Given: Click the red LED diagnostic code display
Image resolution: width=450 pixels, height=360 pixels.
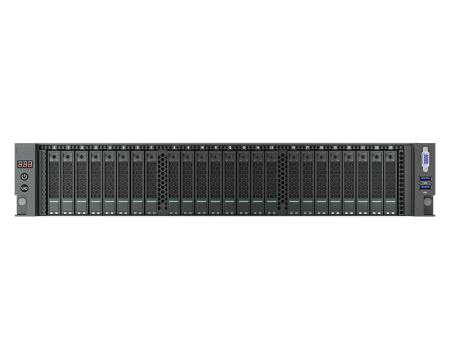Looking at the screenshot, I should [x=25, y=164].
